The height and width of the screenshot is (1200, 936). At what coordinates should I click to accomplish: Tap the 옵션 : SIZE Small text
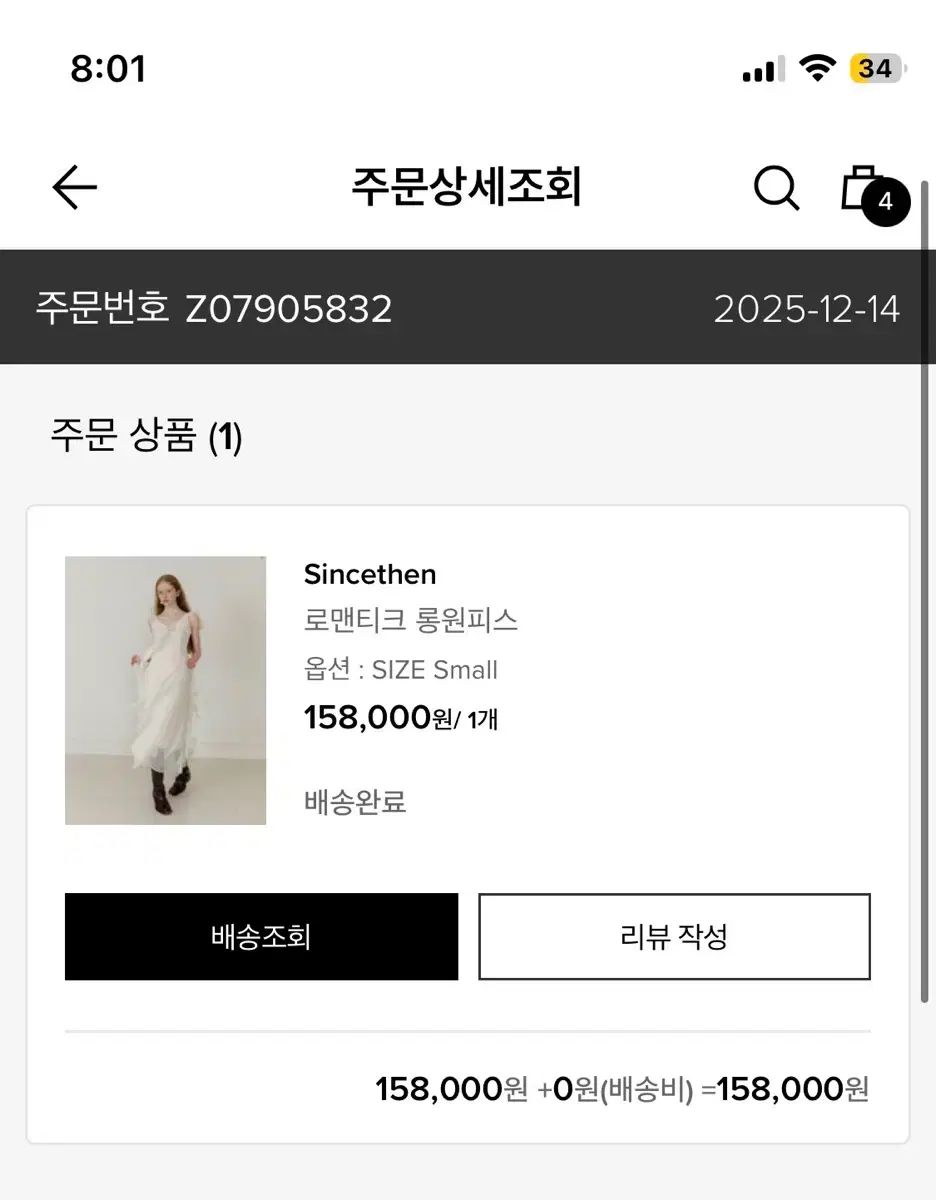pos(401,670)
